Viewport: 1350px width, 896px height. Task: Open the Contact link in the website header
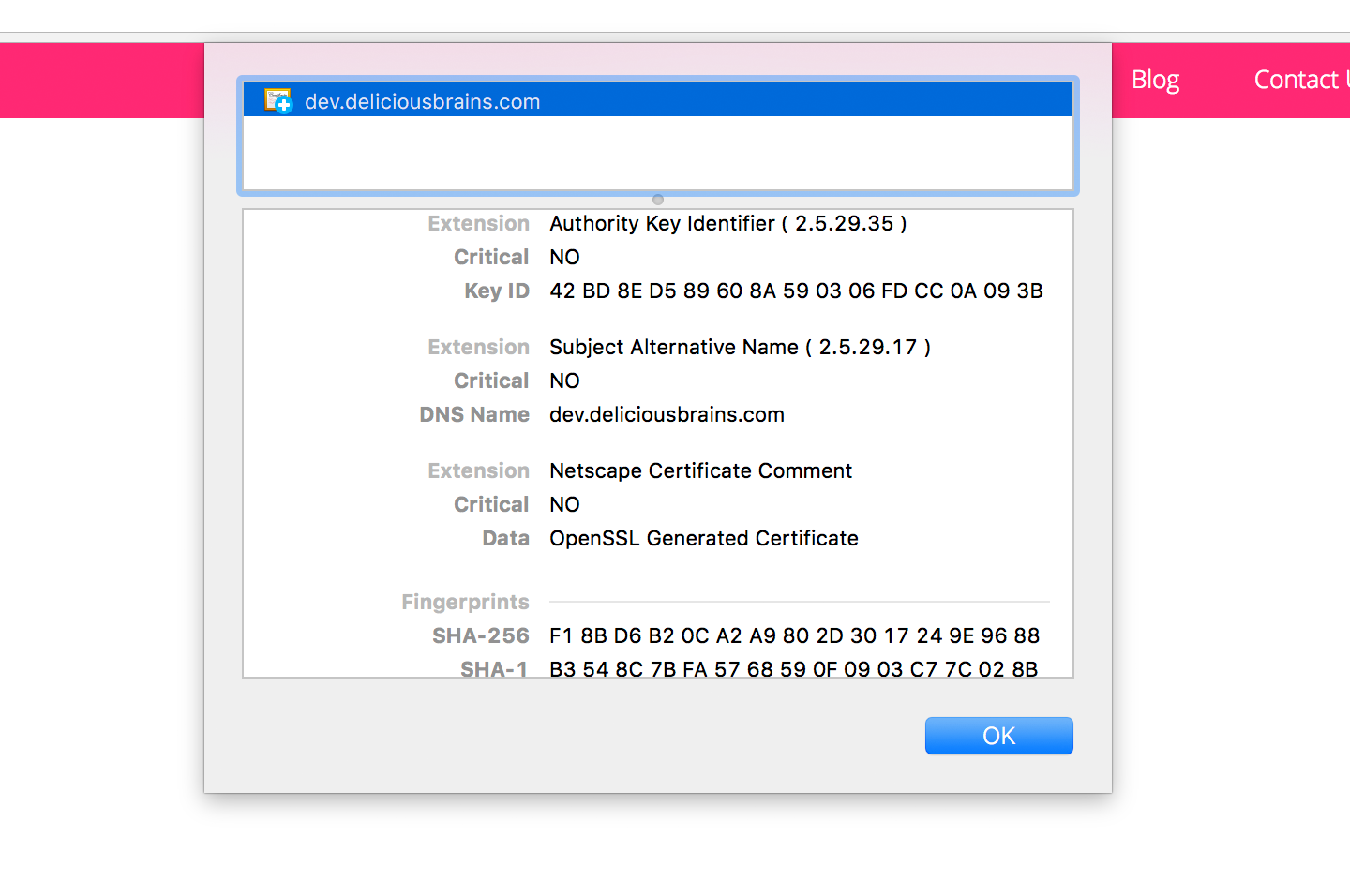click(1301, 80)
